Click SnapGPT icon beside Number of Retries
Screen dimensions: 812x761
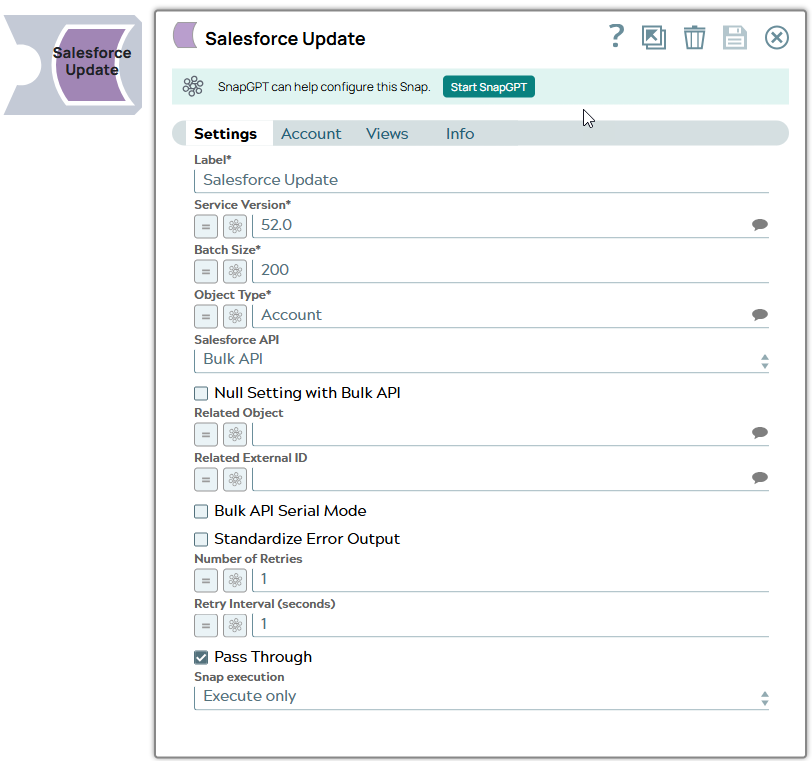click(x=235, y=580)
